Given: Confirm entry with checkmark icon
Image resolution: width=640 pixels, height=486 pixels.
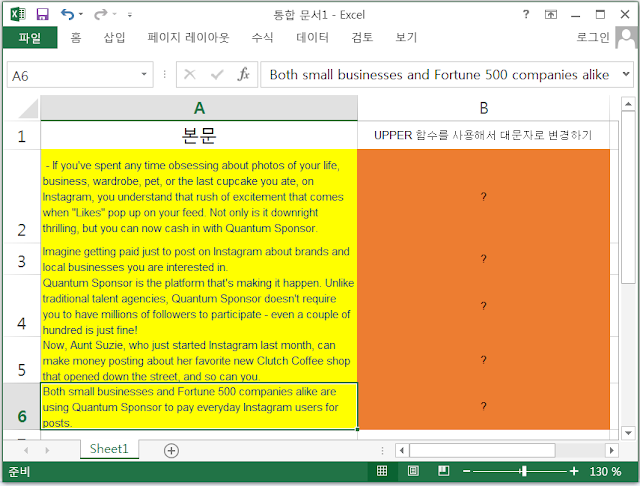Looking at the screenshot, I should point(217,74).
